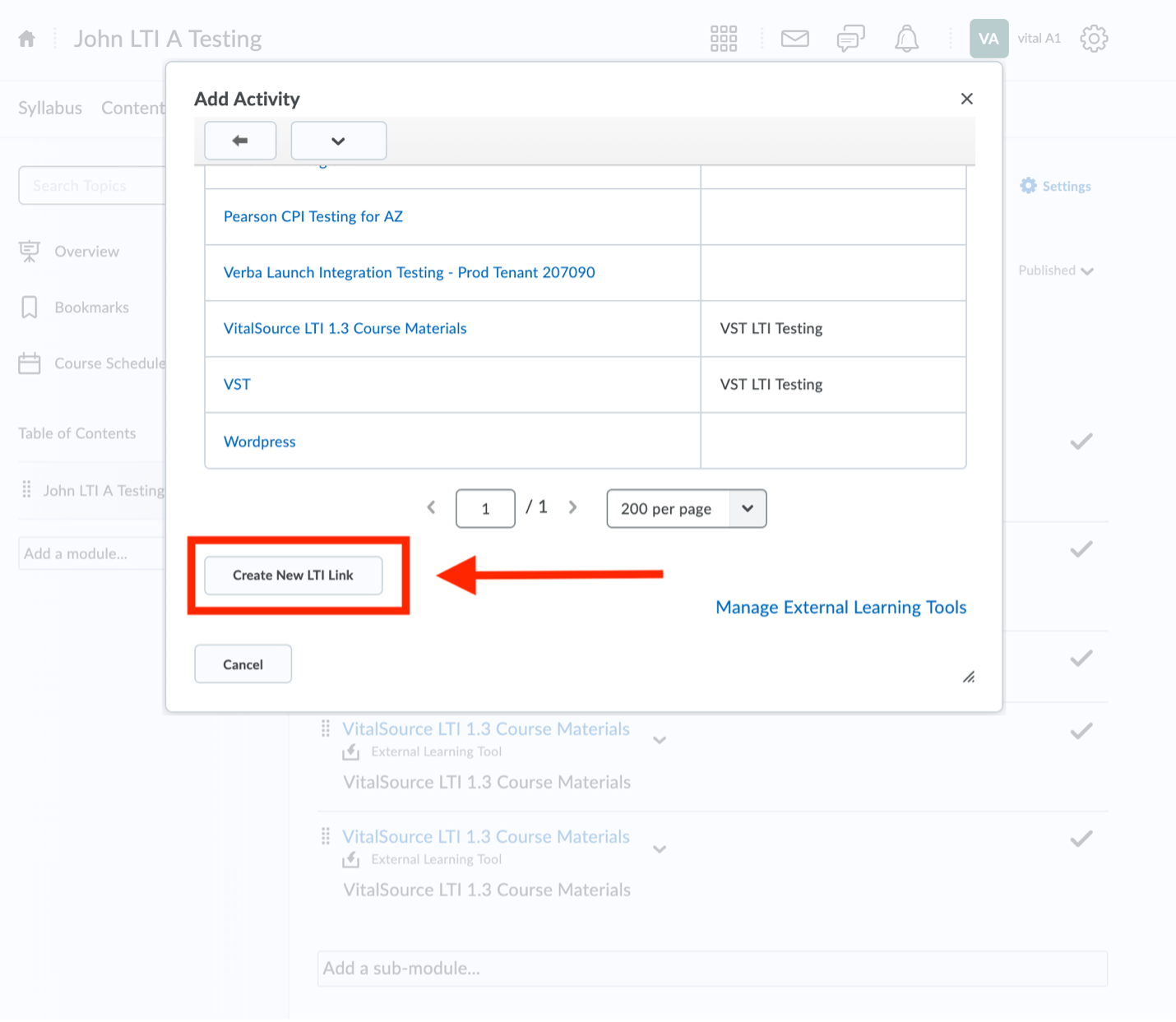Click the VA user avatar
Screen dimensions: 1176x1022
[989, 39]
